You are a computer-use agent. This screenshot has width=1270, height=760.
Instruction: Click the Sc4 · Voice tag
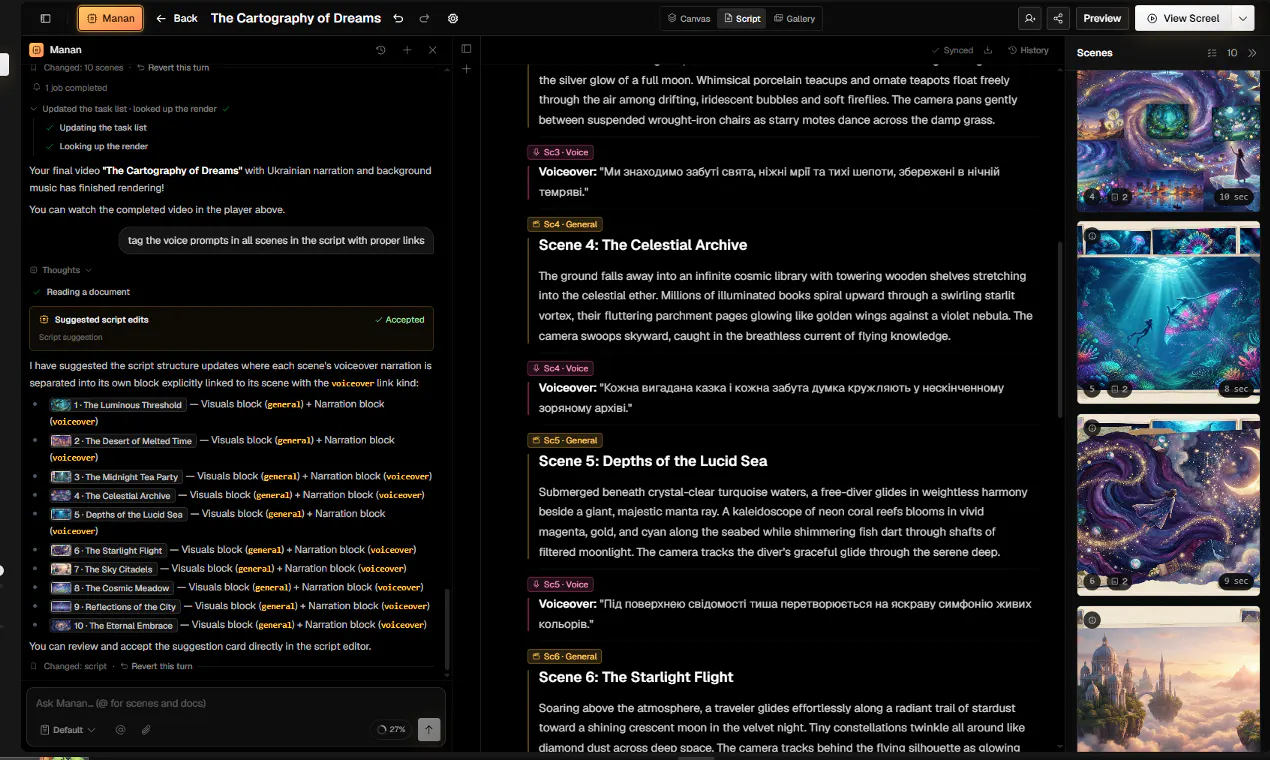pos(560,368)
